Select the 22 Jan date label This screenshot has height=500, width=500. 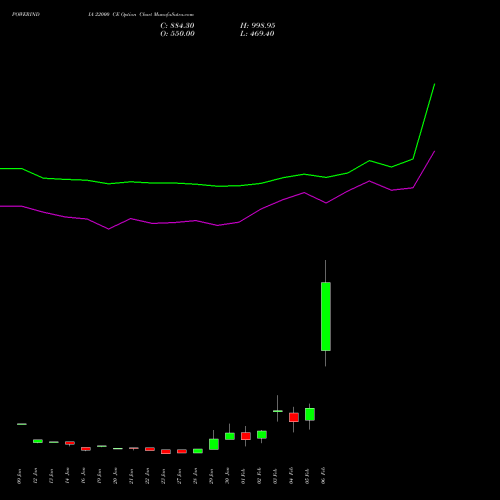pyautogui.click(x=147, y=476)
